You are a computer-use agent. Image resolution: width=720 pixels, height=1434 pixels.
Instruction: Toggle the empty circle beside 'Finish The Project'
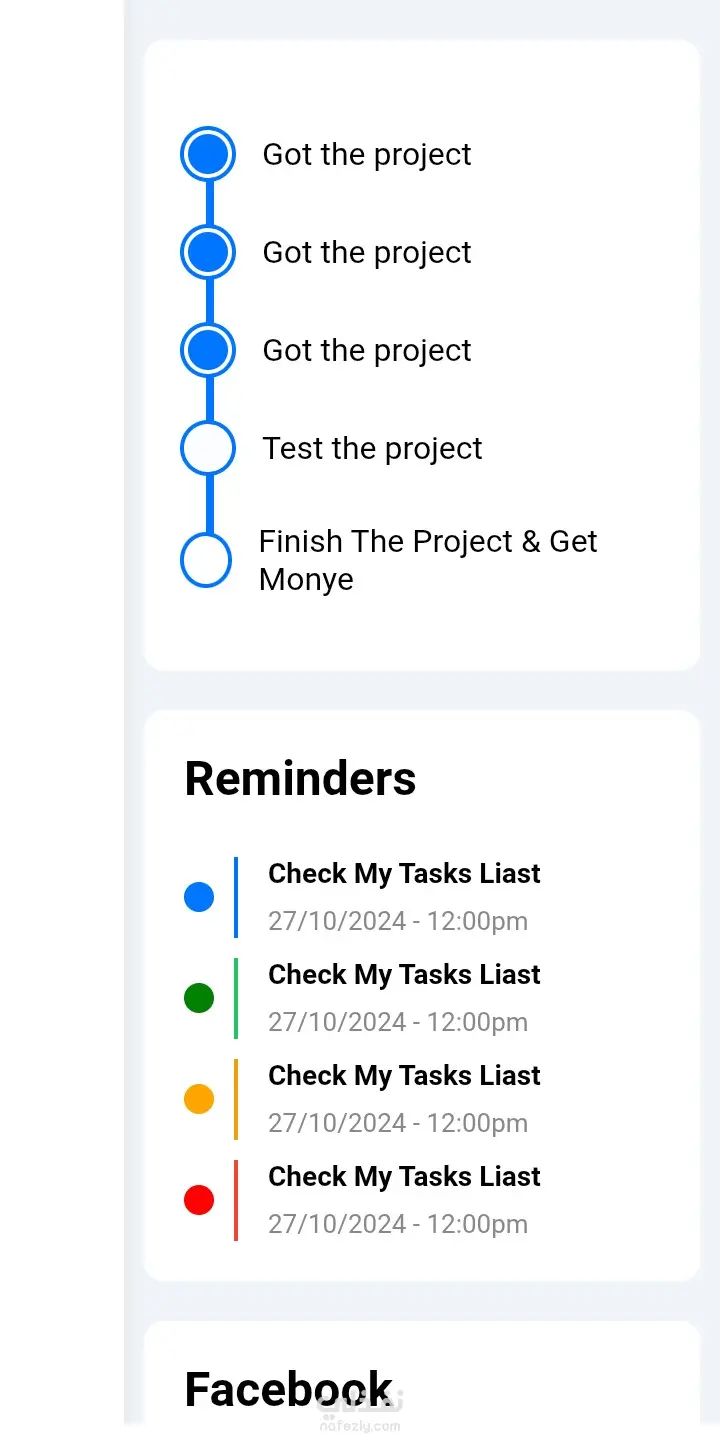[206, 560]
